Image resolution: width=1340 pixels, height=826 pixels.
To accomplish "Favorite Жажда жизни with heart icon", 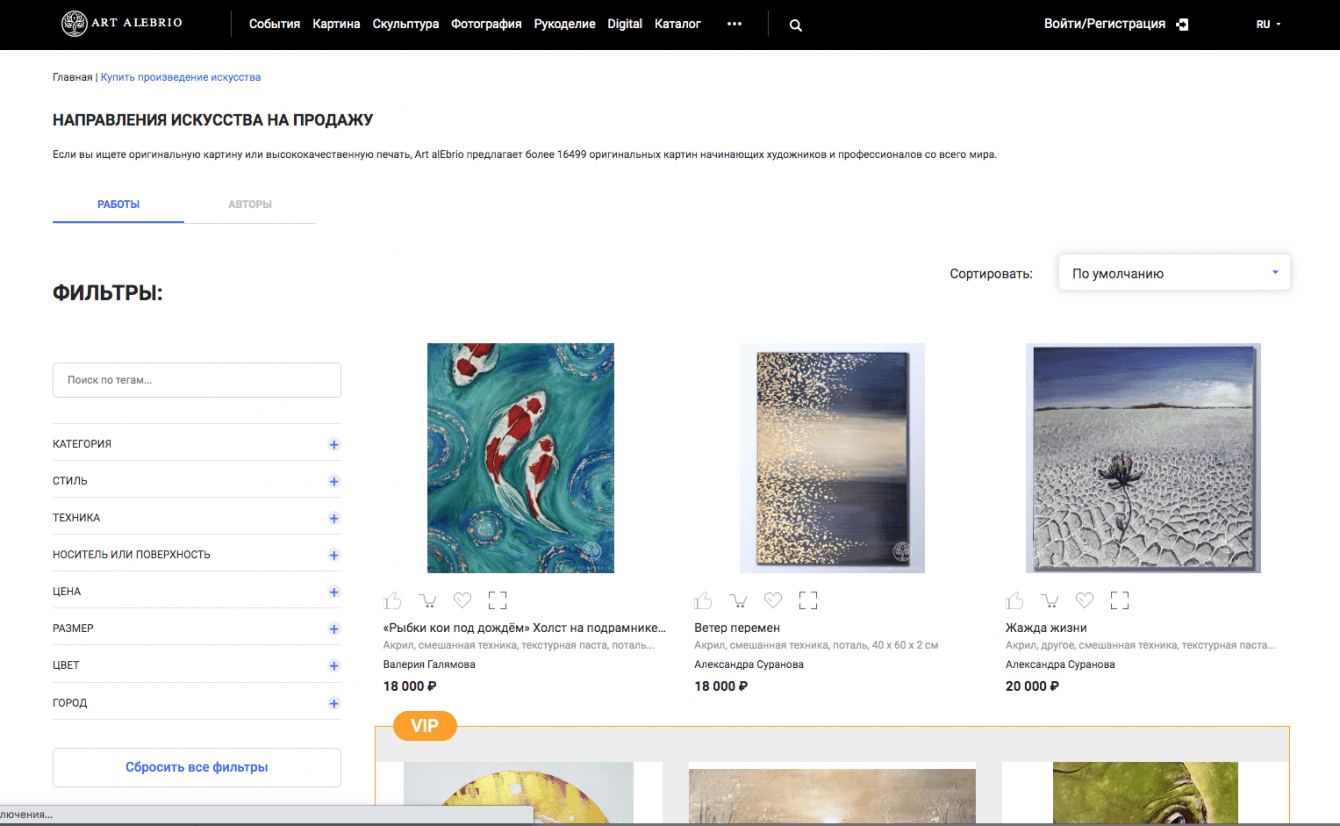I will (1085, 600).
